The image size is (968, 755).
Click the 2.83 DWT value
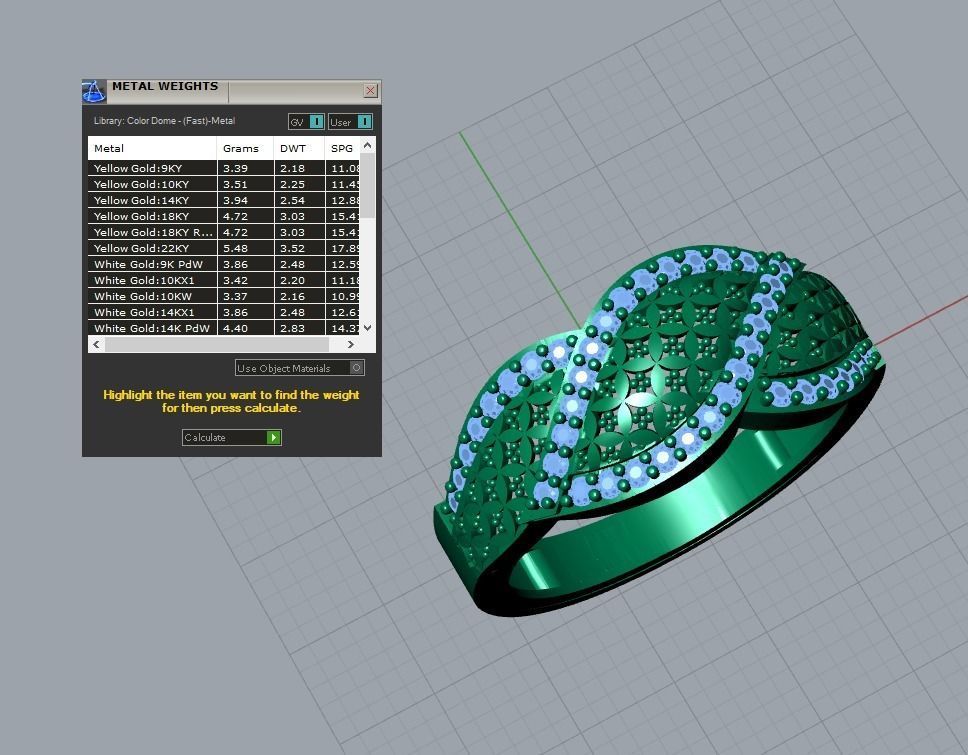(x=292, y=328)
